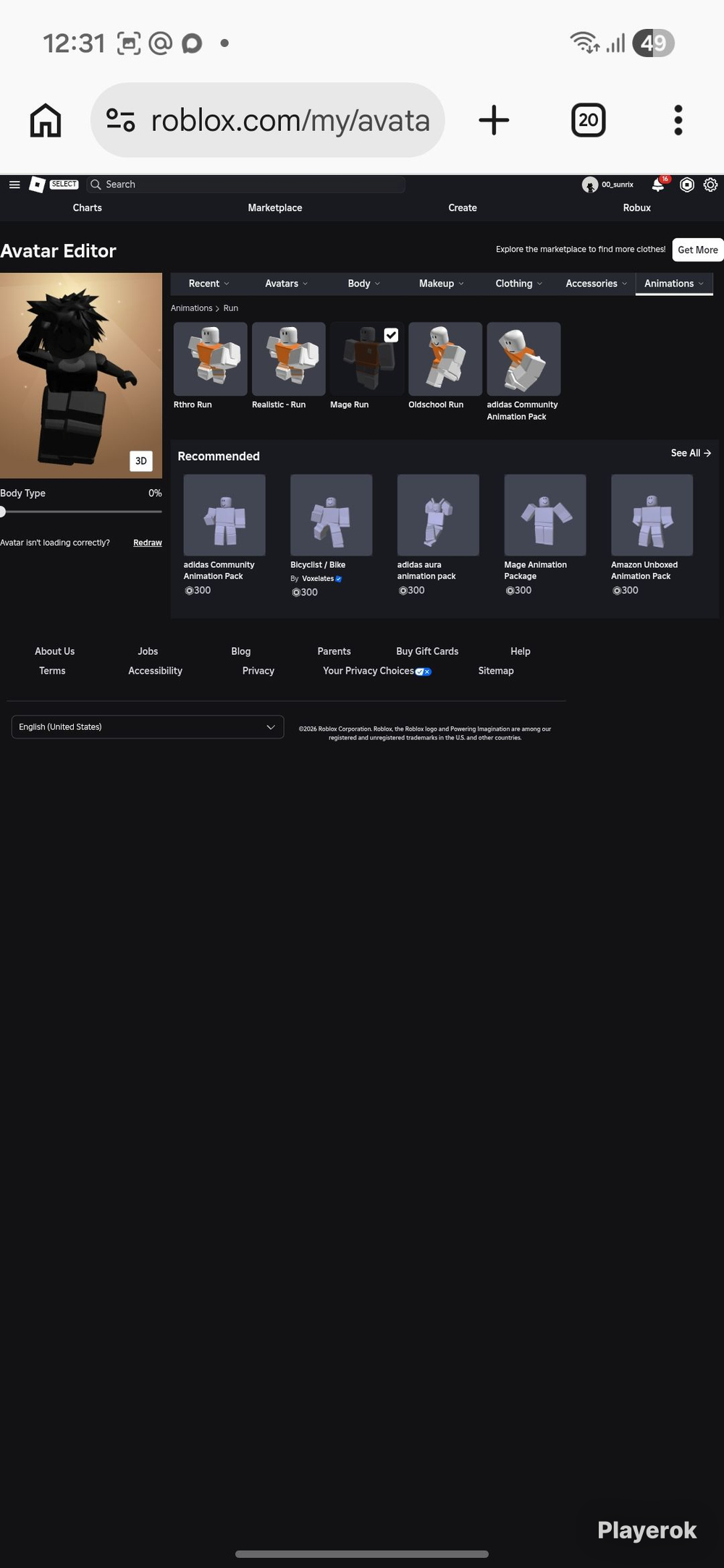Expand the Animations dropdown

point(673,284)
